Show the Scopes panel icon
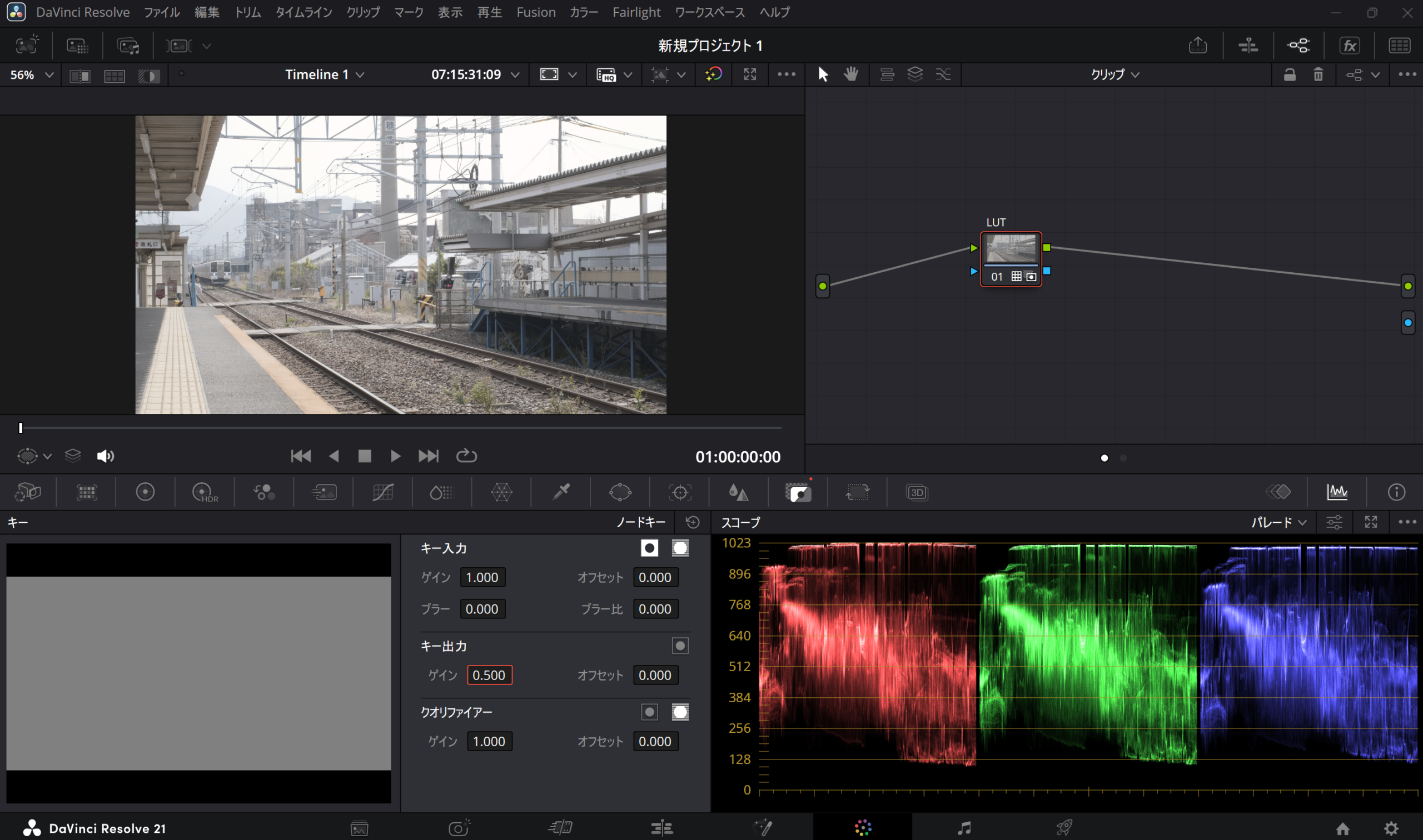Screen dimensions: 1423x840 (1337, 492)
